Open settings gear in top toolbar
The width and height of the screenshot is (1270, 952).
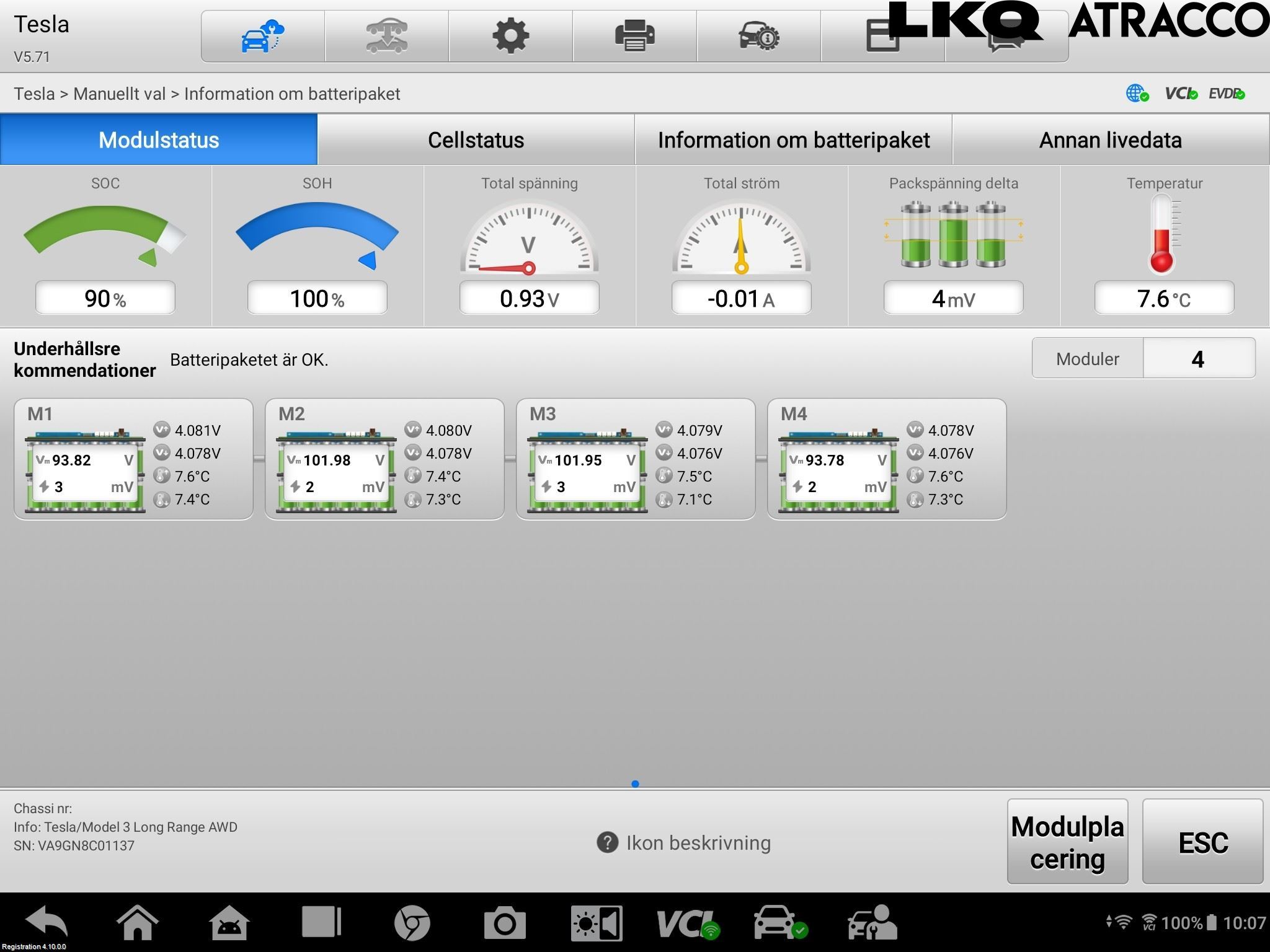[x=510, y=36]
